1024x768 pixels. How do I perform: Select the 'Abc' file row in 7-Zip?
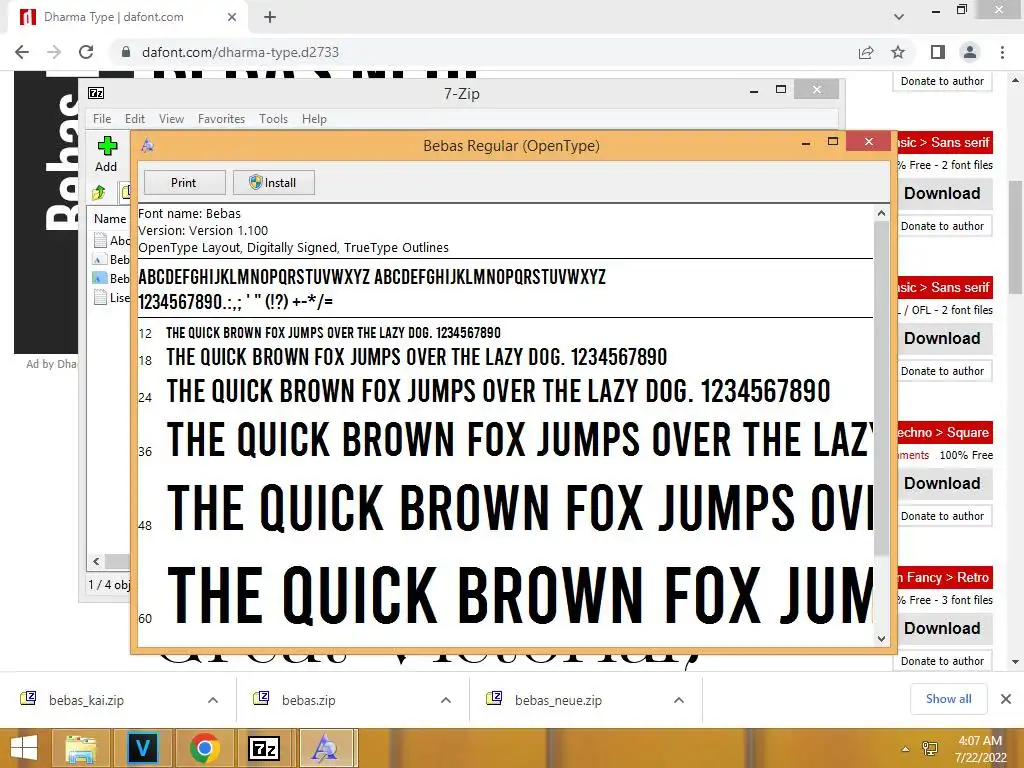pos(112,240)
